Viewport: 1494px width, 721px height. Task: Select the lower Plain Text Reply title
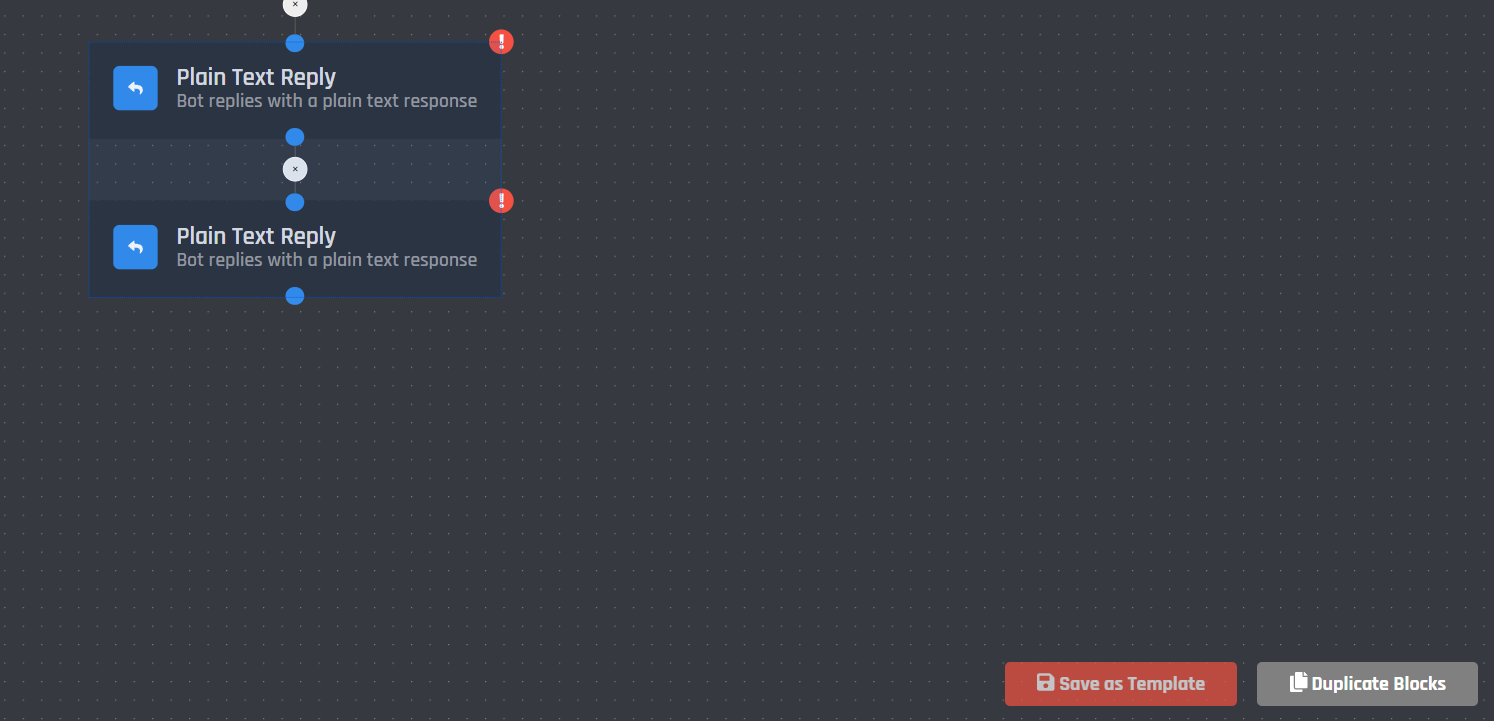click(x=256, y=236)
